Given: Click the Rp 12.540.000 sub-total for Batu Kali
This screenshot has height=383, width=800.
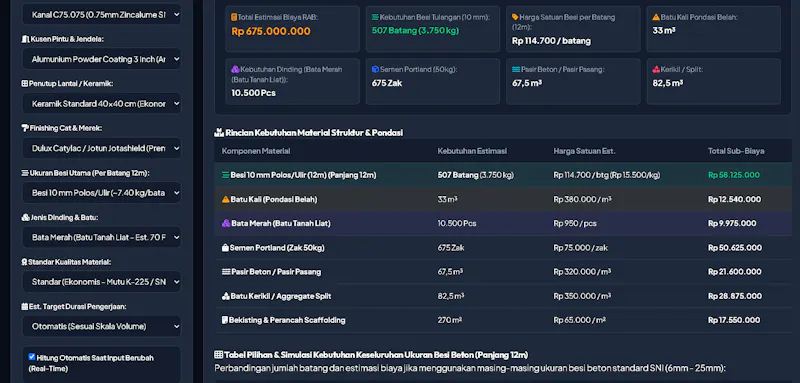Looking at the screenshot, I should tap(735, 199).
